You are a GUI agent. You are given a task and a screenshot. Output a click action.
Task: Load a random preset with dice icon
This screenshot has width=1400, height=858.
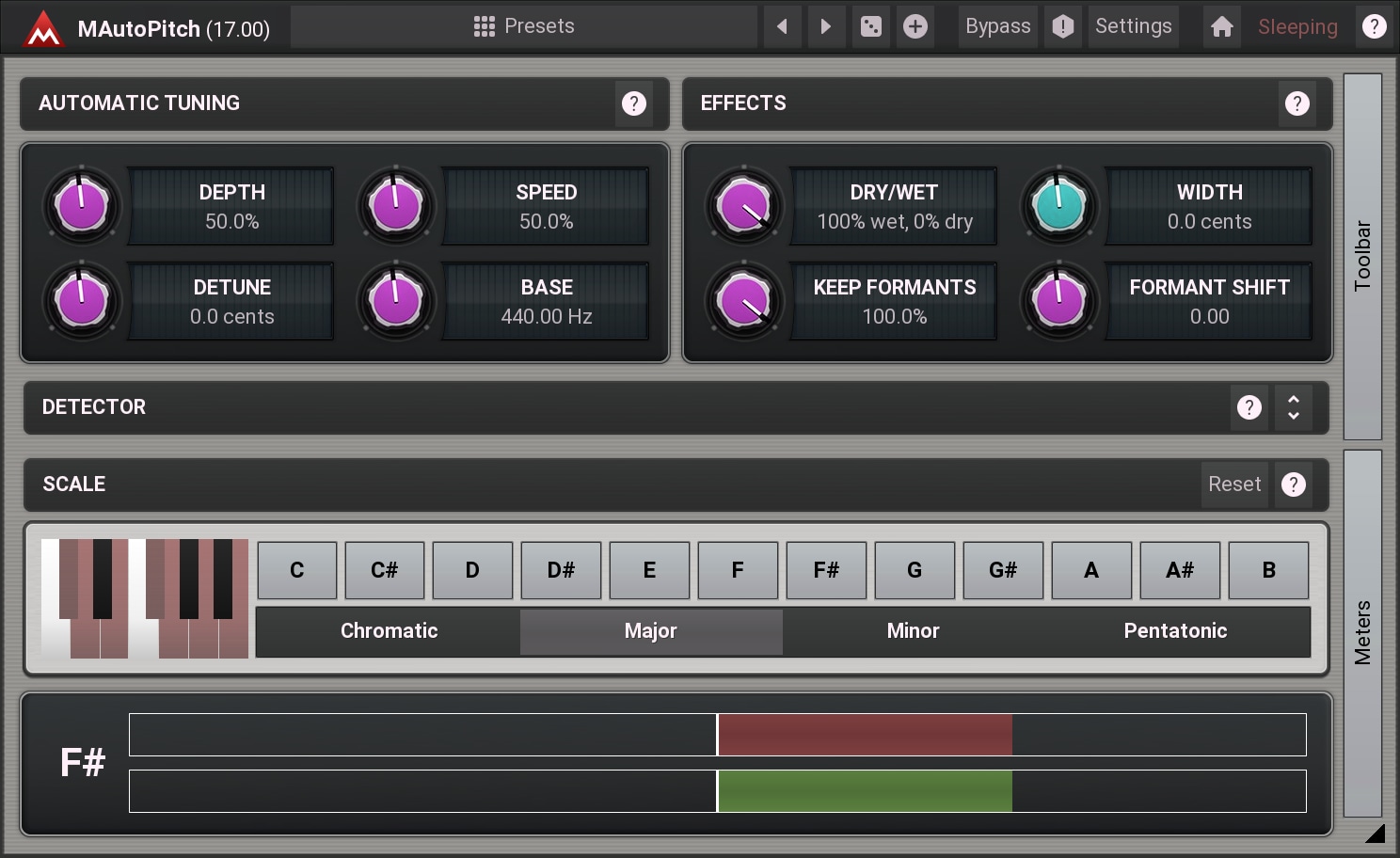(870, 26)
